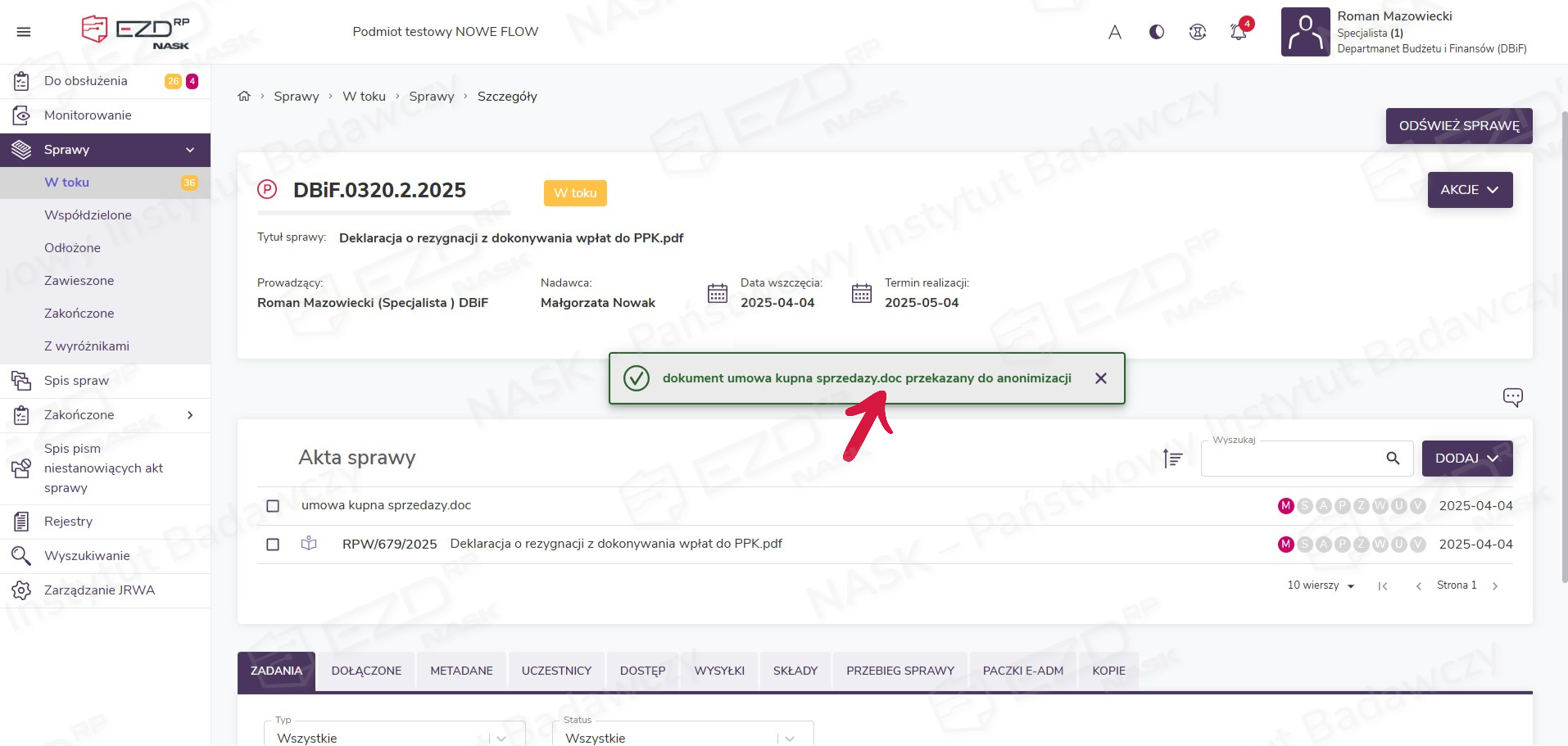Open the PRZEBIEG SPRAWY tab
The image size is (1568, 746).
[x=900, y=671]
